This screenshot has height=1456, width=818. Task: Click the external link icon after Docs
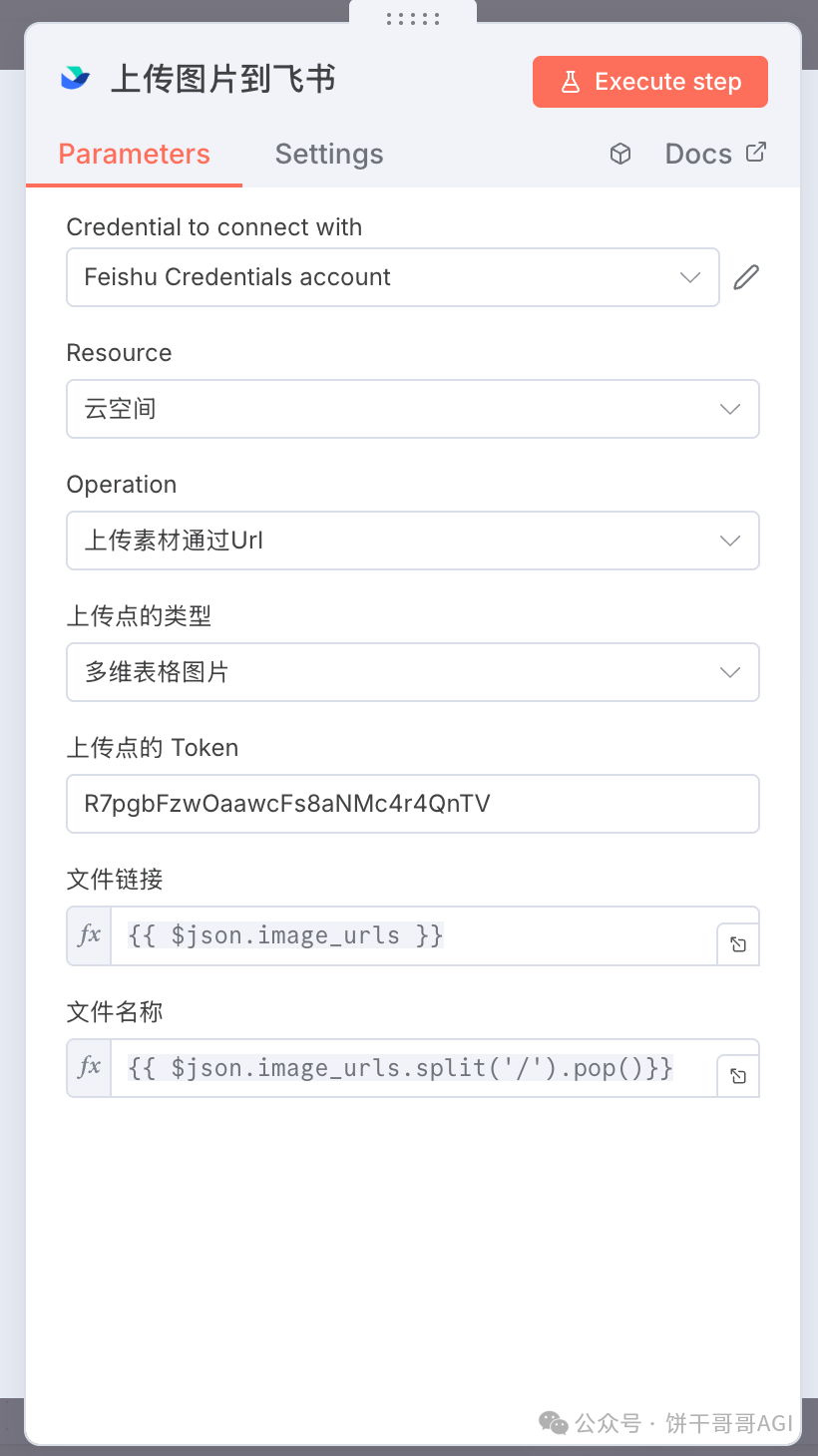pos(757,152)
